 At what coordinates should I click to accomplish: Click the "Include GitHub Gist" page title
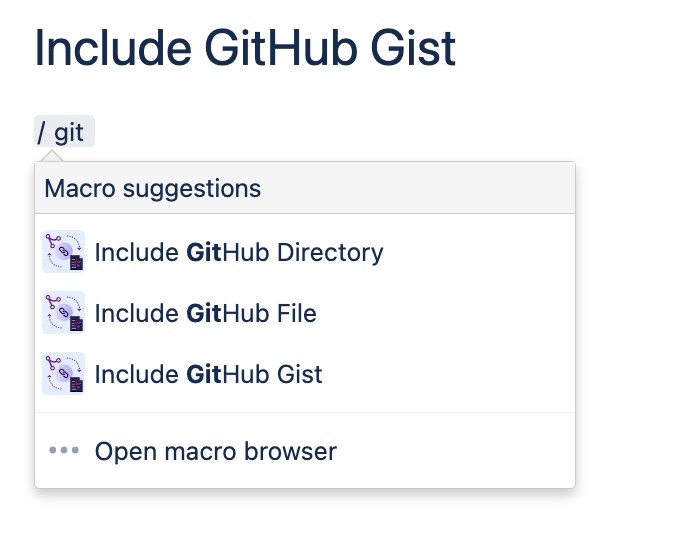245,48
